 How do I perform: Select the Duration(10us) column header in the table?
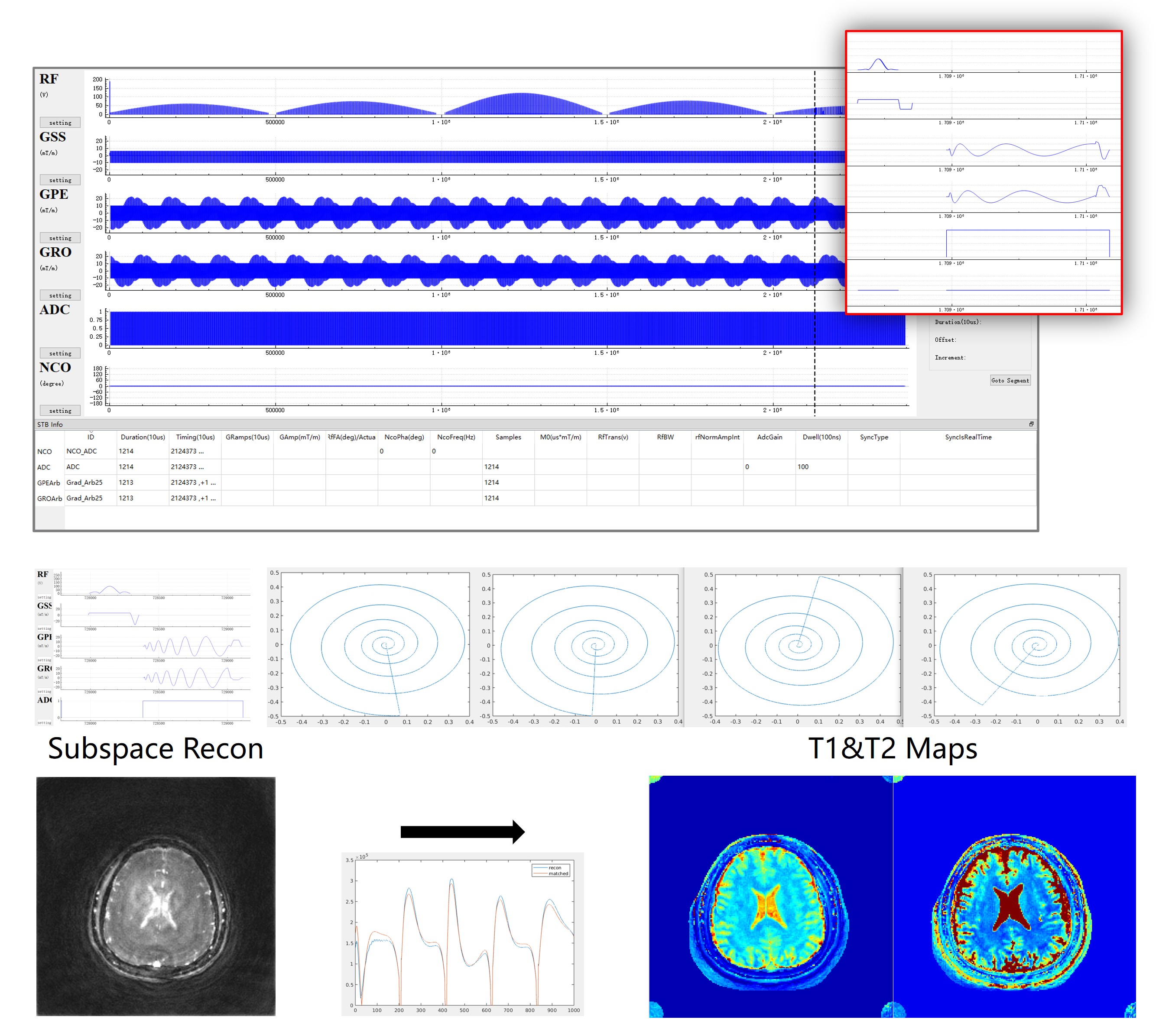[x=143, y=437]
